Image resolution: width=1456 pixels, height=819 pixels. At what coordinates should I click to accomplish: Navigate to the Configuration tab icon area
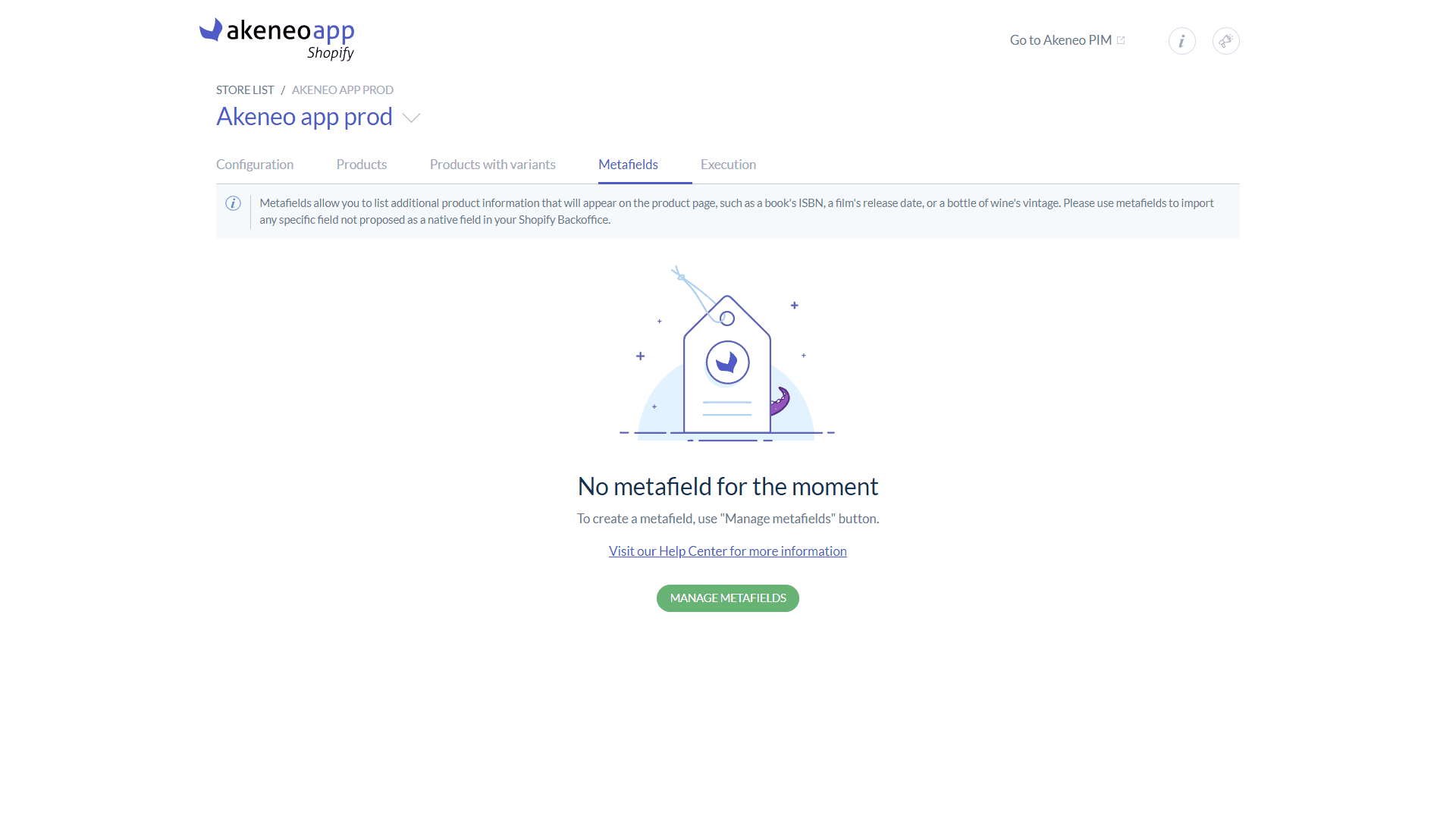(x=254, y=164)
